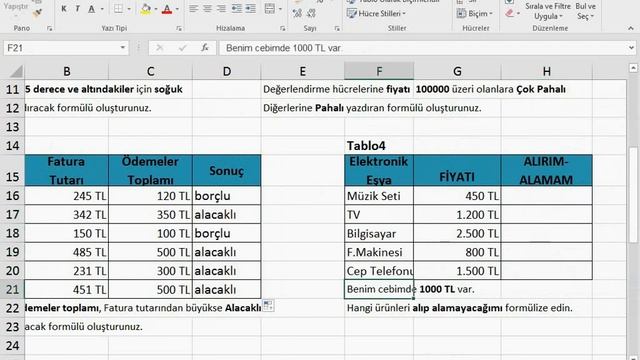Select the 1.200 TL cell
Screen dimensions: 640x360
(457, 214)
